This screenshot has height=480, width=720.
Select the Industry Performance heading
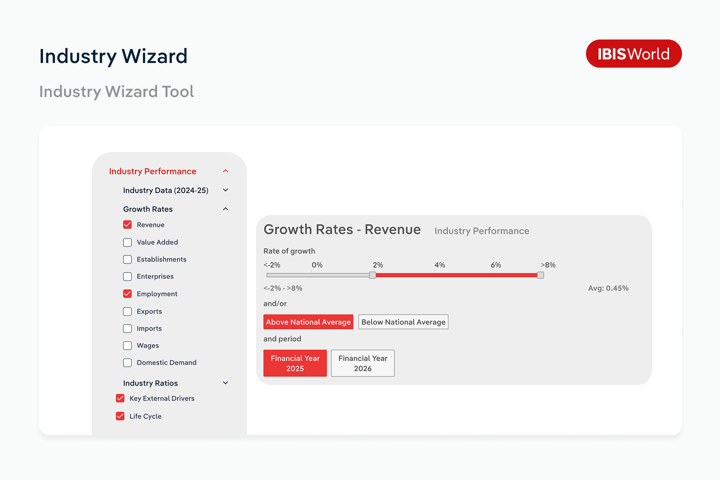click(x=152, y=171)
